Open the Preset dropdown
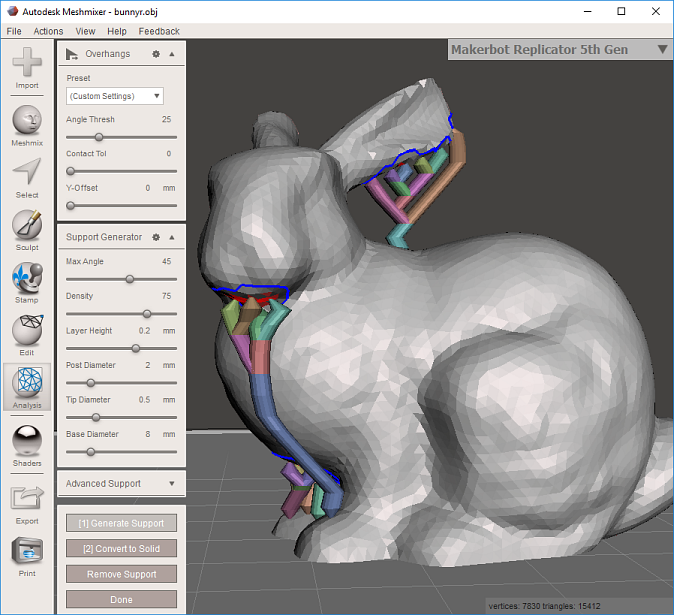Image resolution: width=674 pixels, height=615 pixels. [x=115, y=96]
